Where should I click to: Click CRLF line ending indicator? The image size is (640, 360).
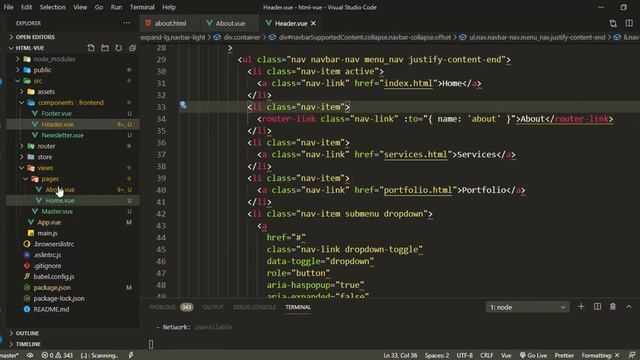tap(487, 355)
